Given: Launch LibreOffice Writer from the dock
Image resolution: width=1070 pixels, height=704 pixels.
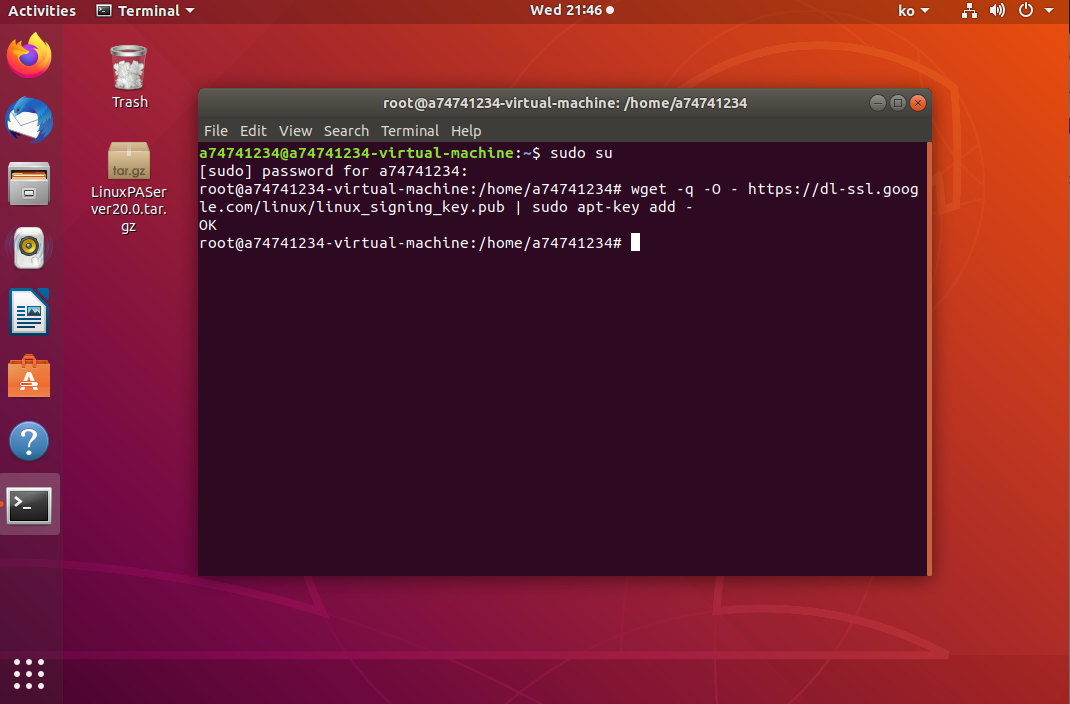Looking at the screenshot, I should pos(29,312).
